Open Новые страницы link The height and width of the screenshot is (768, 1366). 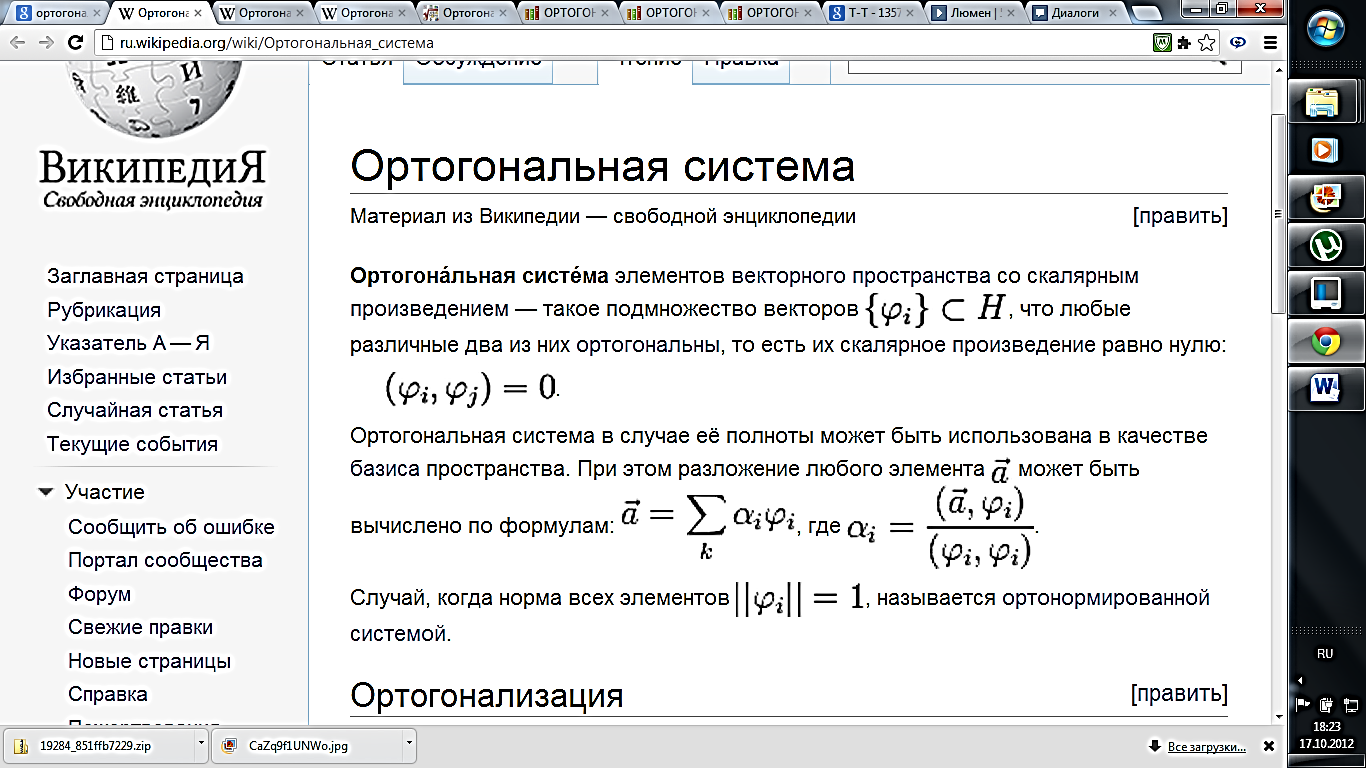[149, 661]
